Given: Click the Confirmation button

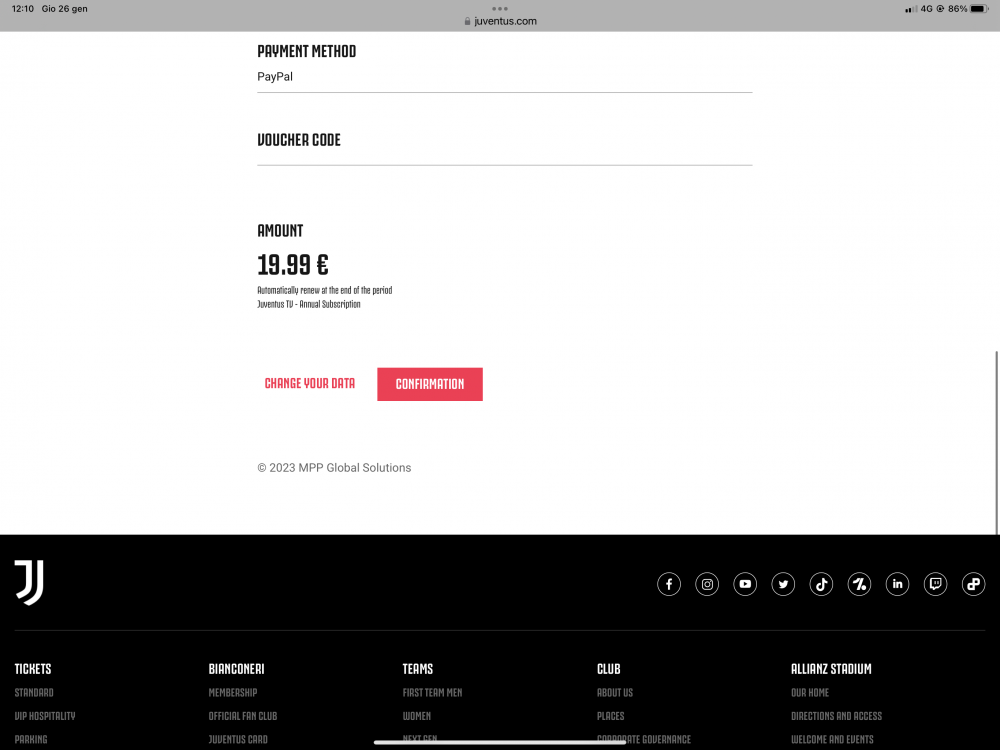Looking at the screenshot, I should pos(430,384).
